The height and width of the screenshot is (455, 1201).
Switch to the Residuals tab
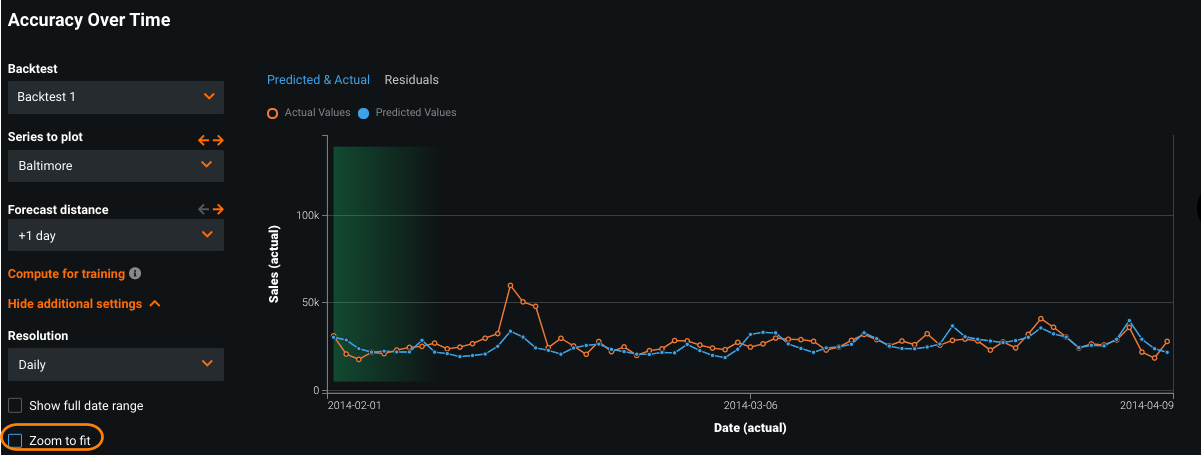(411, 80)
